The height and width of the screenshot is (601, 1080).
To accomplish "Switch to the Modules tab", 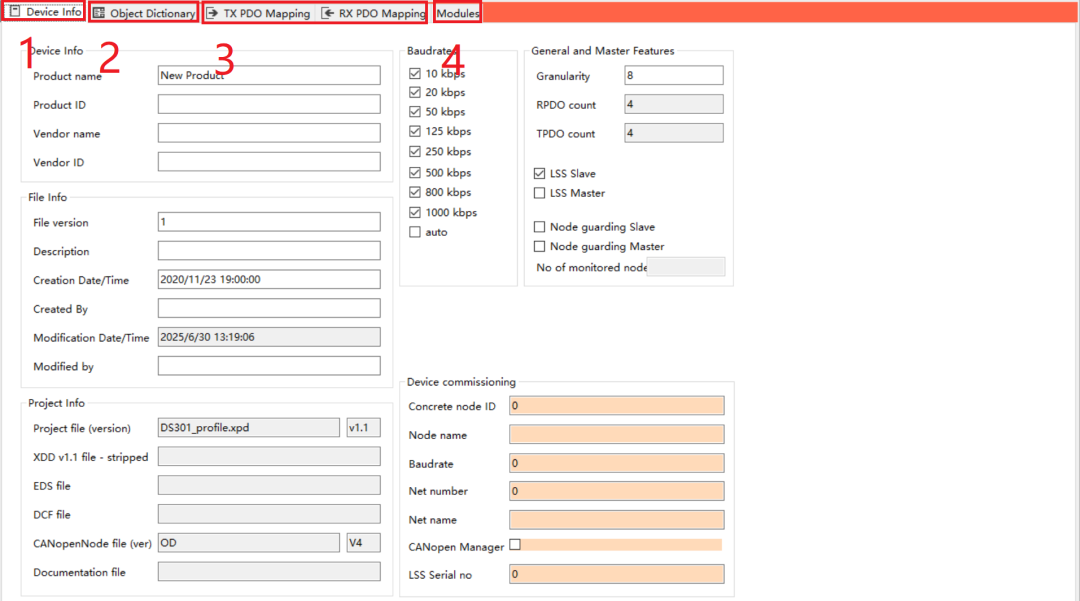I will [x=457, y=14].
